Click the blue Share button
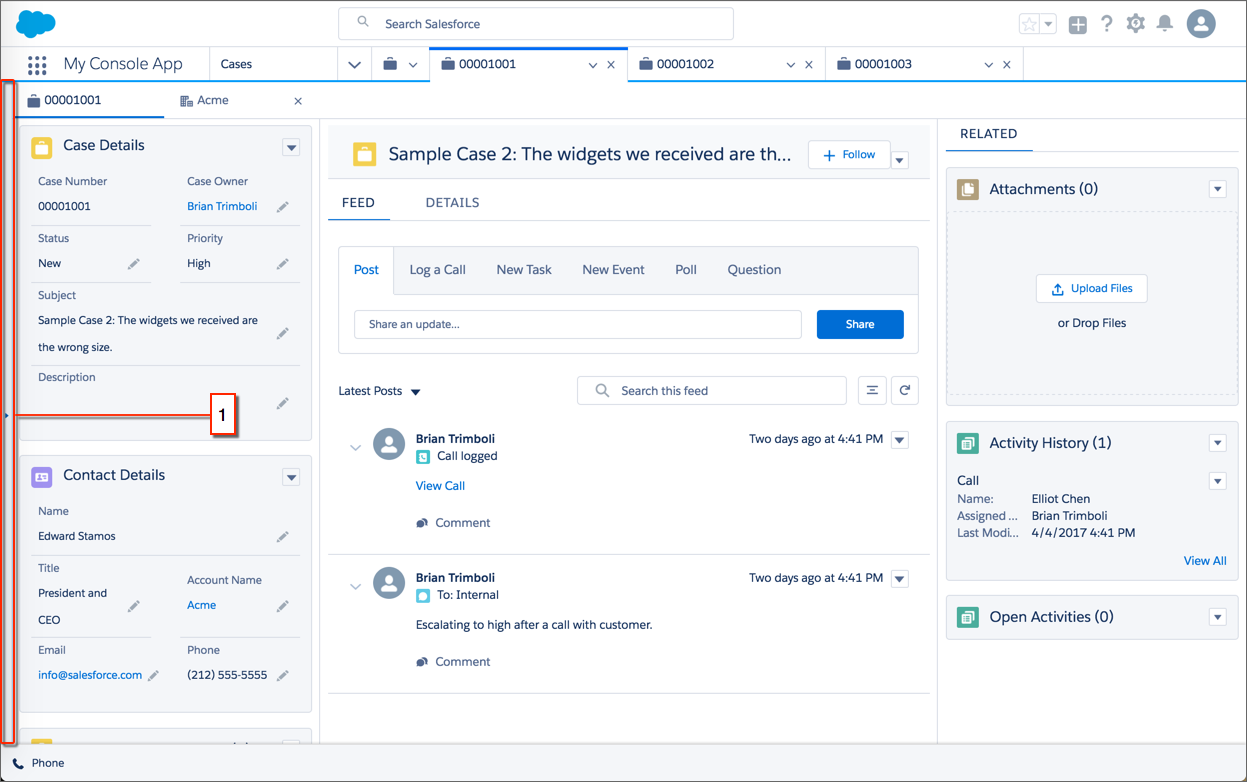1247x782 pixels. (860, 324)
